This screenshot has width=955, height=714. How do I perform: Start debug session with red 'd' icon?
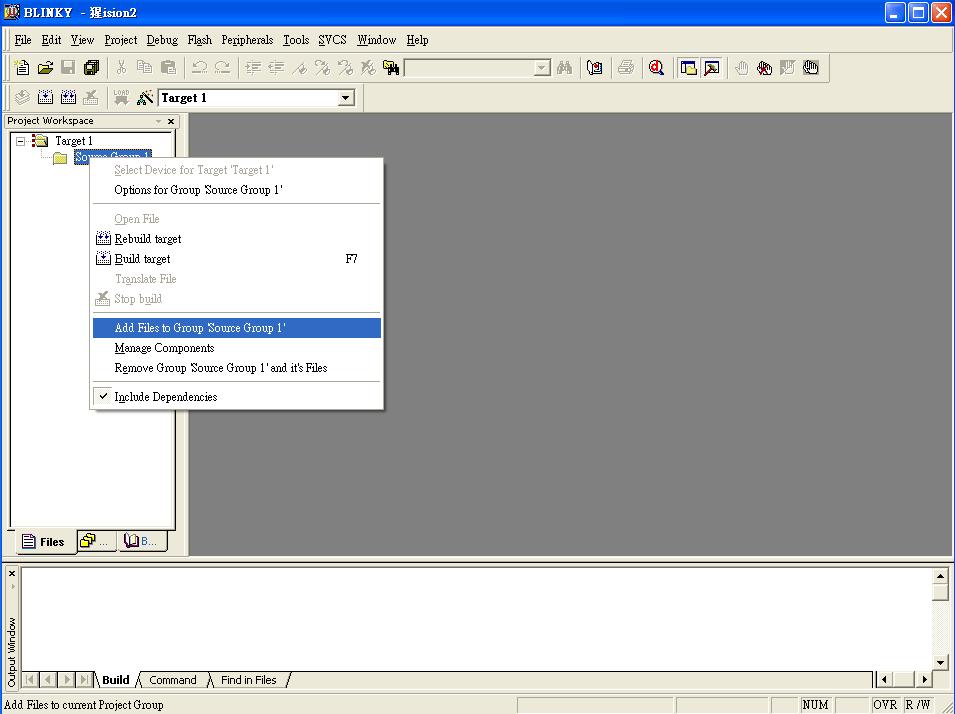(x=656, y=68)
